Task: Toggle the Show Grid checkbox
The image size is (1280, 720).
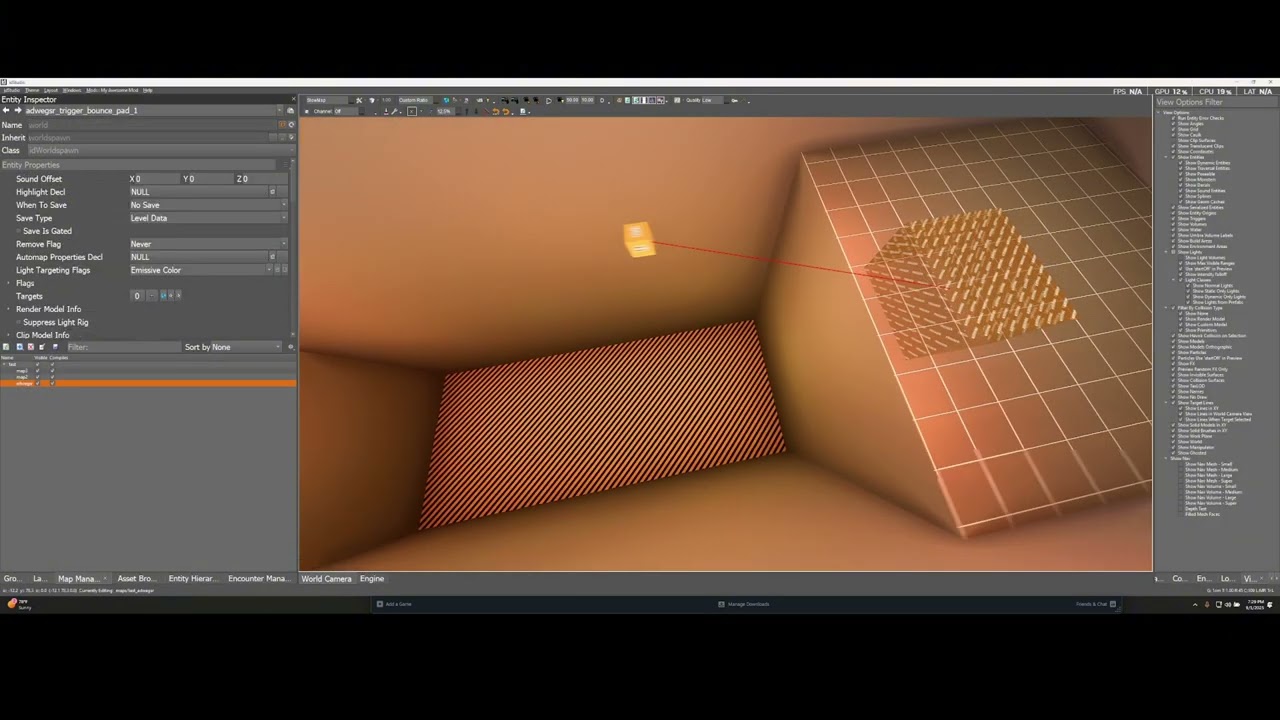Action: [1173, 129]
